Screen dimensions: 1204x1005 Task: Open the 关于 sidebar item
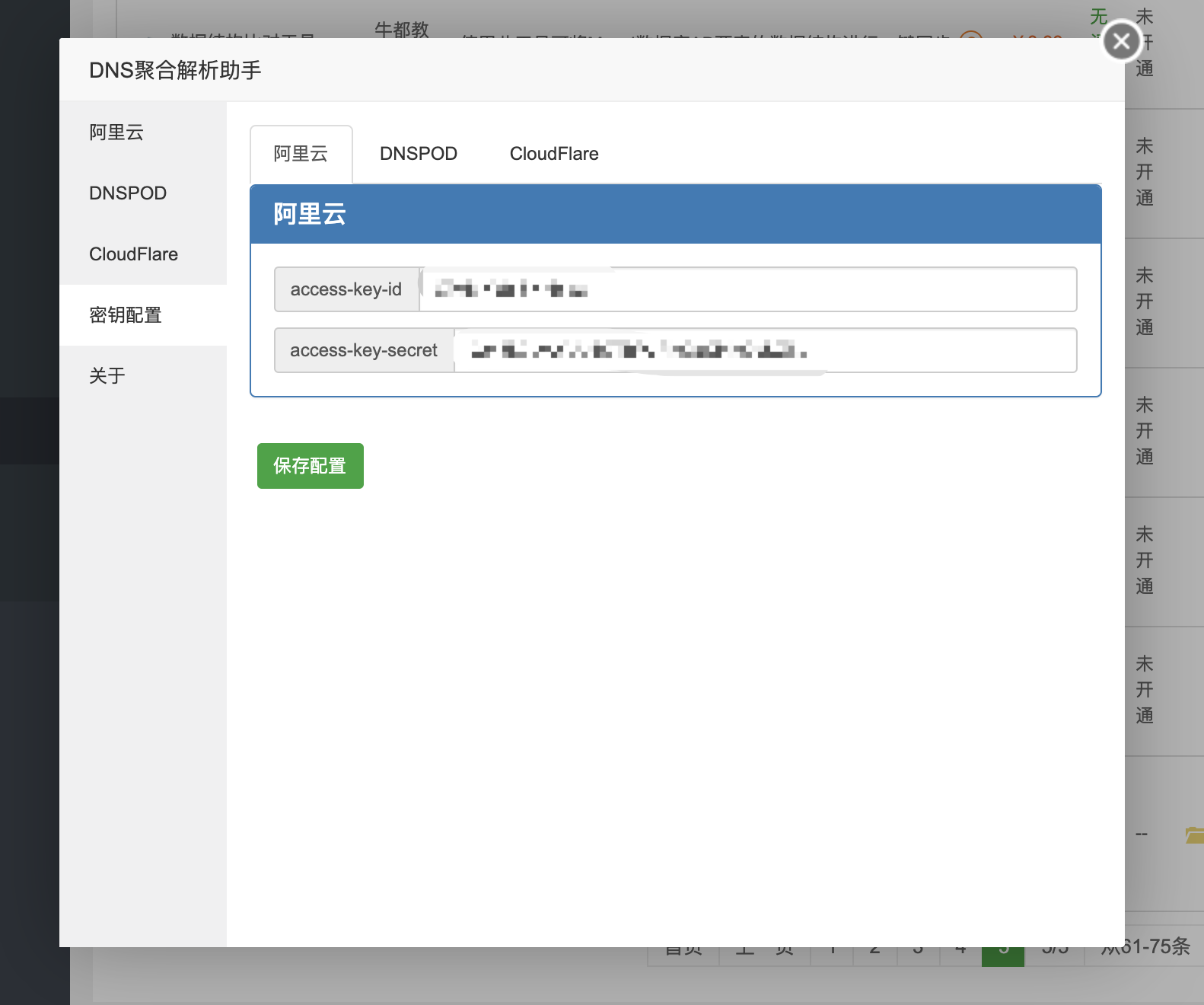click(143, 376)
